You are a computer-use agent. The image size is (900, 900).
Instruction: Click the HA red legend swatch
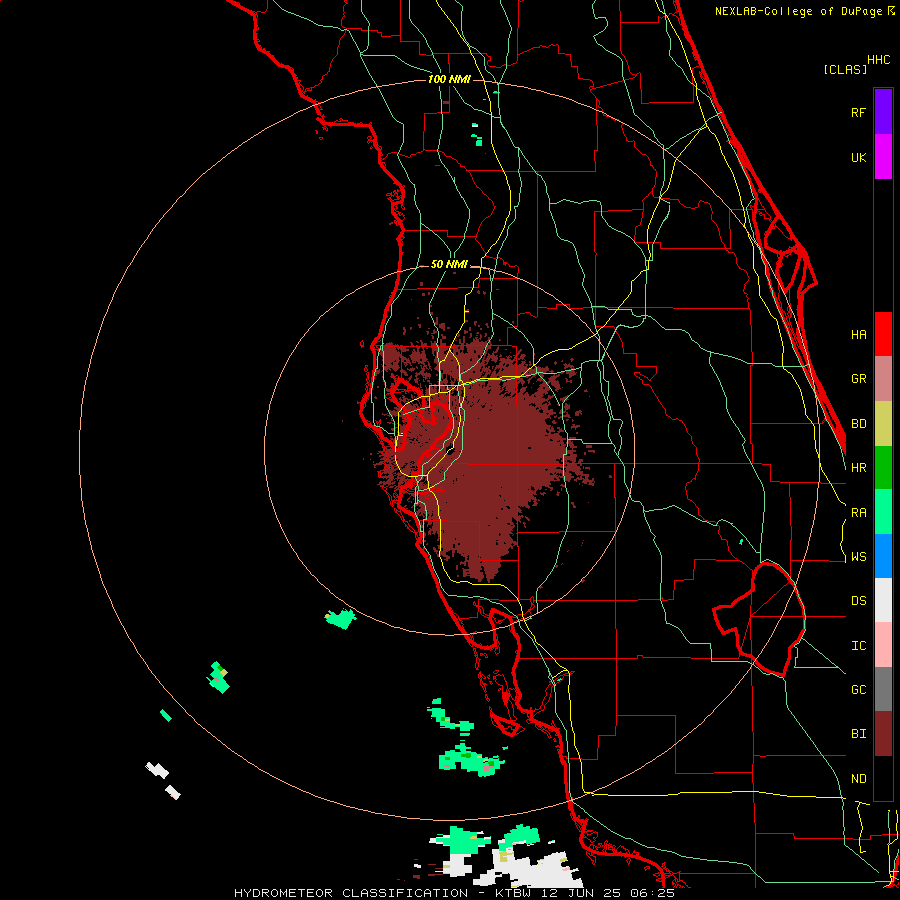point(883,334)
